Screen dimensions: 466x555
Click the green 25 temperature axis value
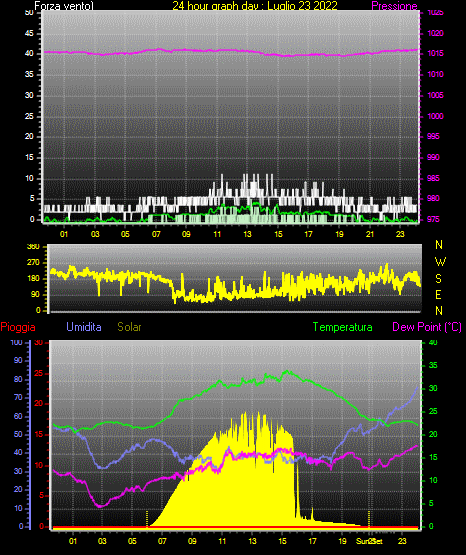[x=433, y=411]
